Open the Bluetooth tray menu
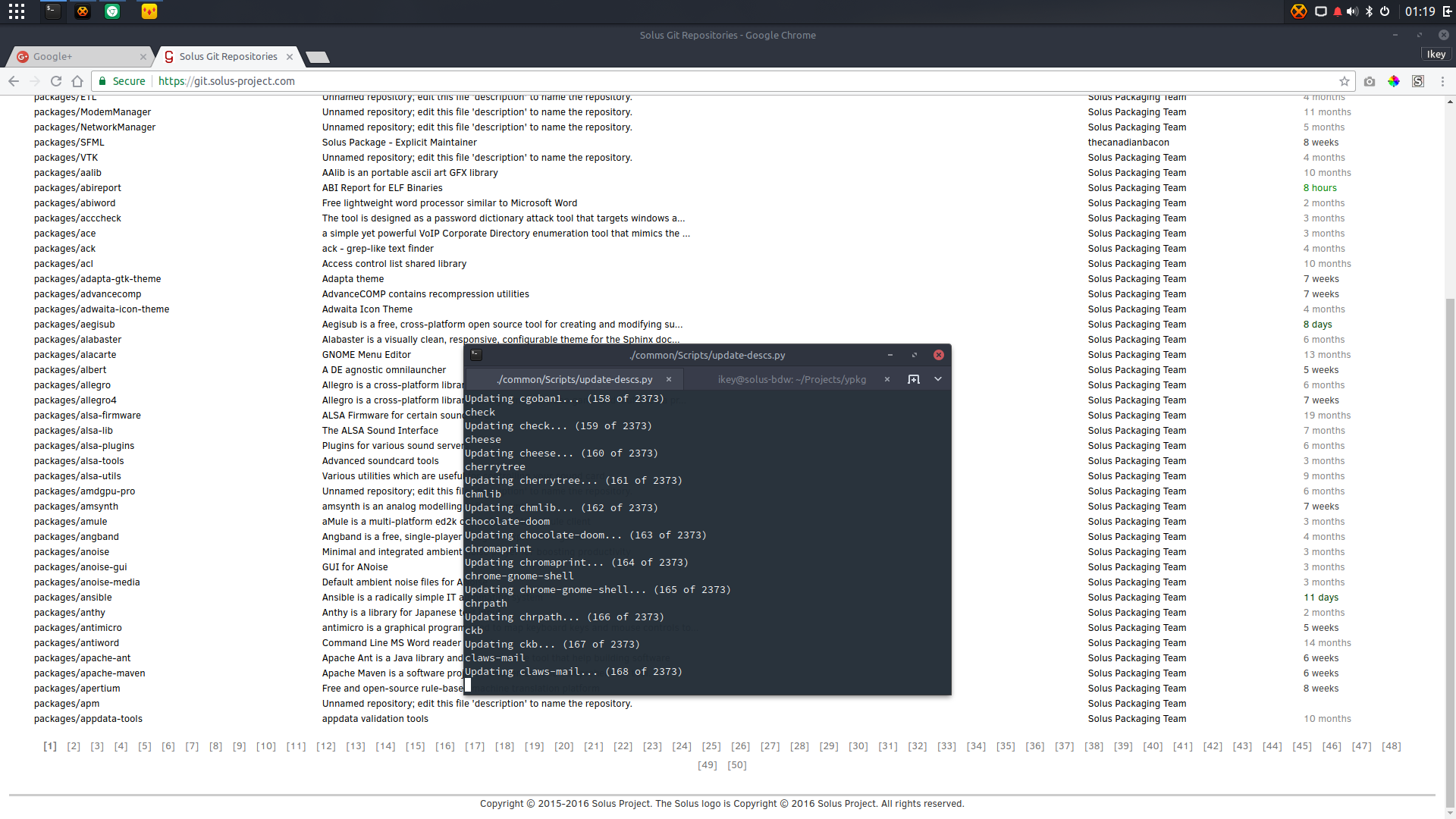The image size is (1456, 819). click(x=1369, y=11)
